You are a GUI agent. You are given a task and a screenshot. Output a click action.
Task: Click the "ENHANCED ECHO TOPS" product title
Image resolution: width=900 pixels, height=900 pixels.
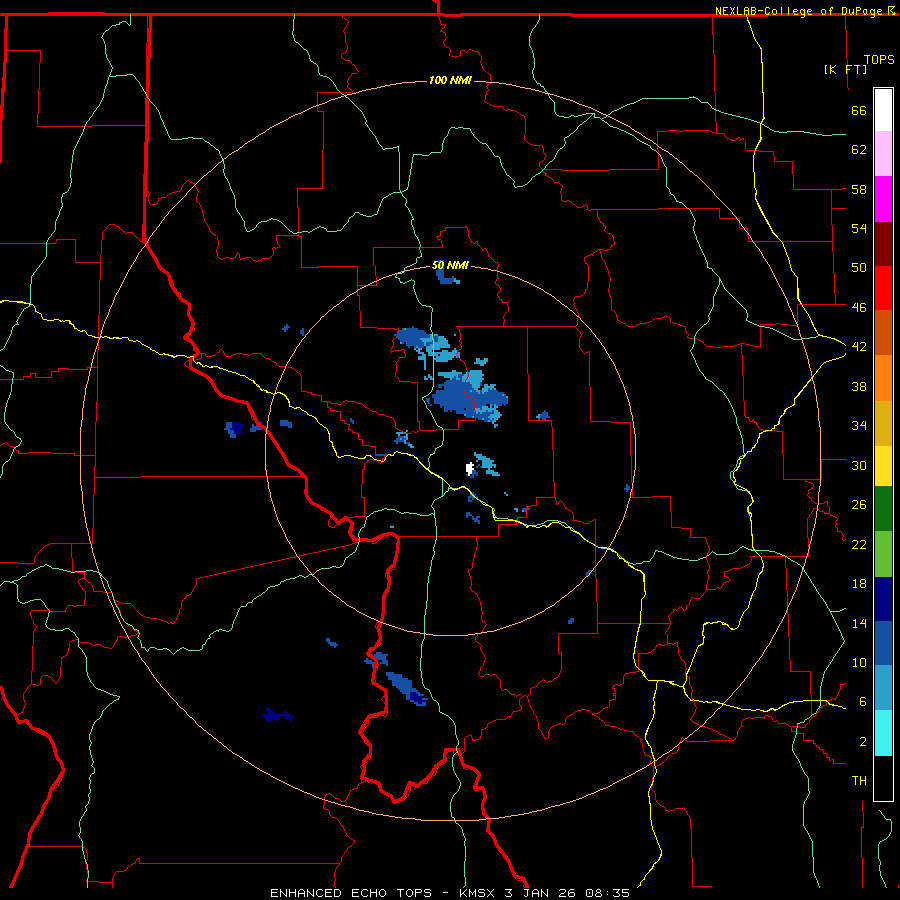351,893
